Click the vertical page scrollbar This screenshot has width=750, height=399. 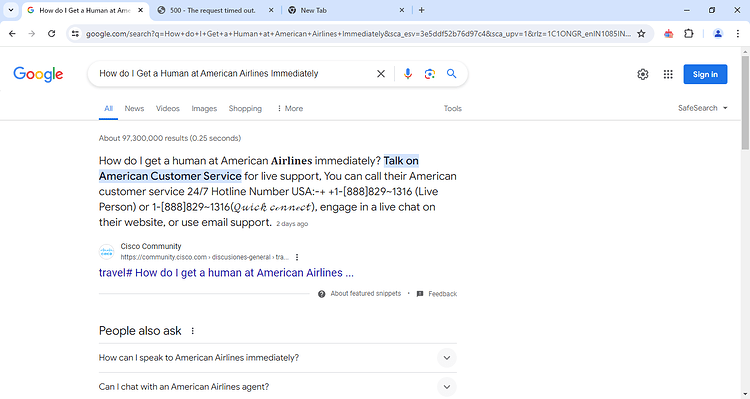point(745,103)
